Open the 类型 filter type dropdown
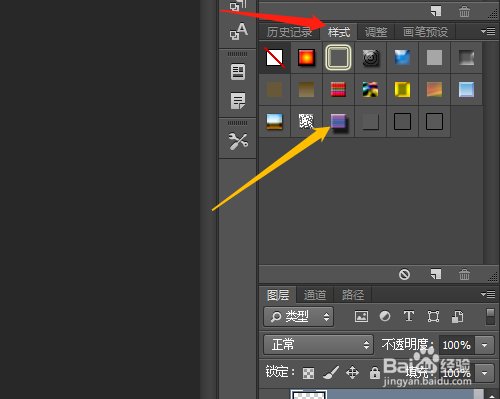 click(x=299, y=316)
